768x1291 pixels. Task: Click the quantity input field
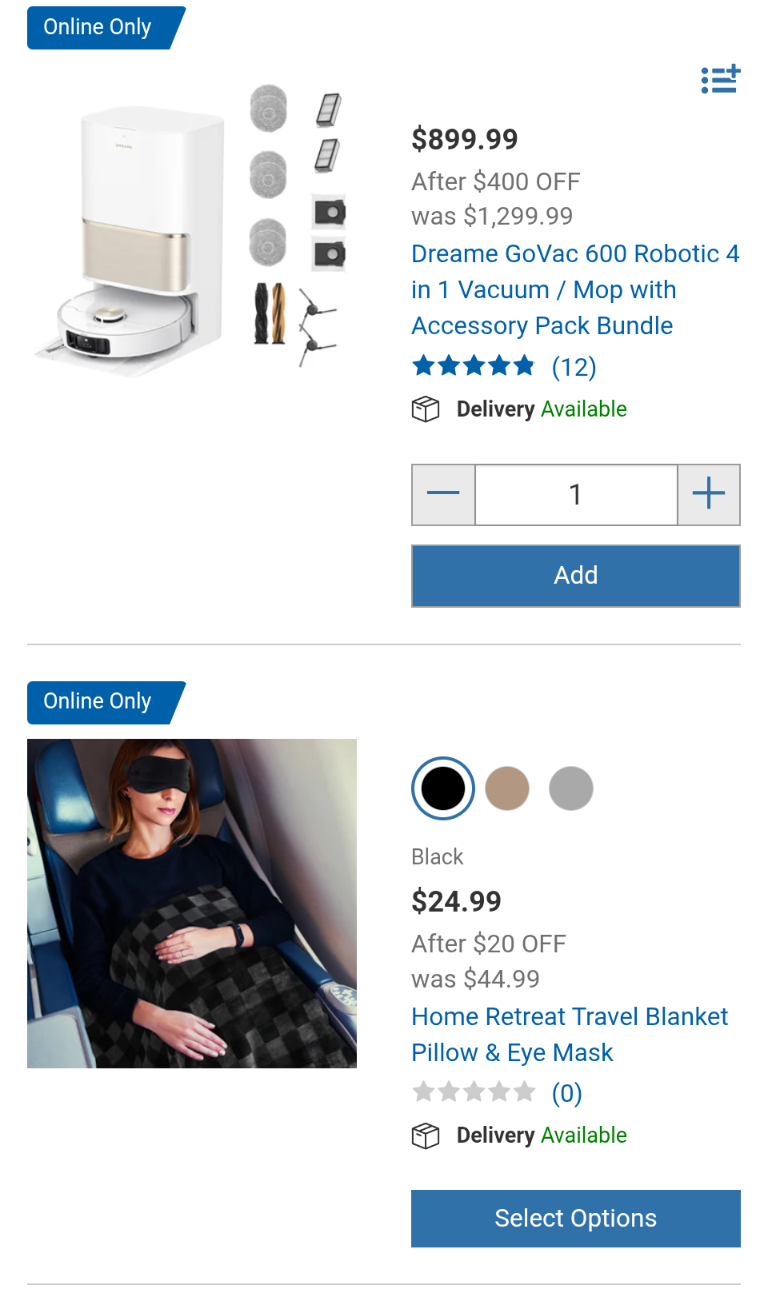(x=576, y=494)
